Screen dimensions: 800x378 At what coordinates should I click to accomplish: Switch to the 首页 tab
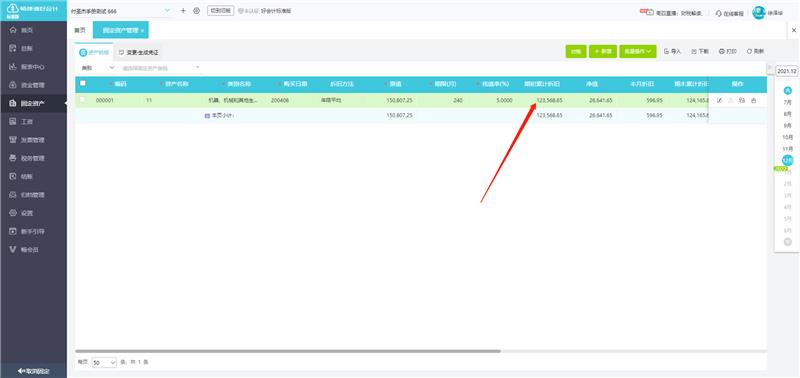tap(80, 31)
